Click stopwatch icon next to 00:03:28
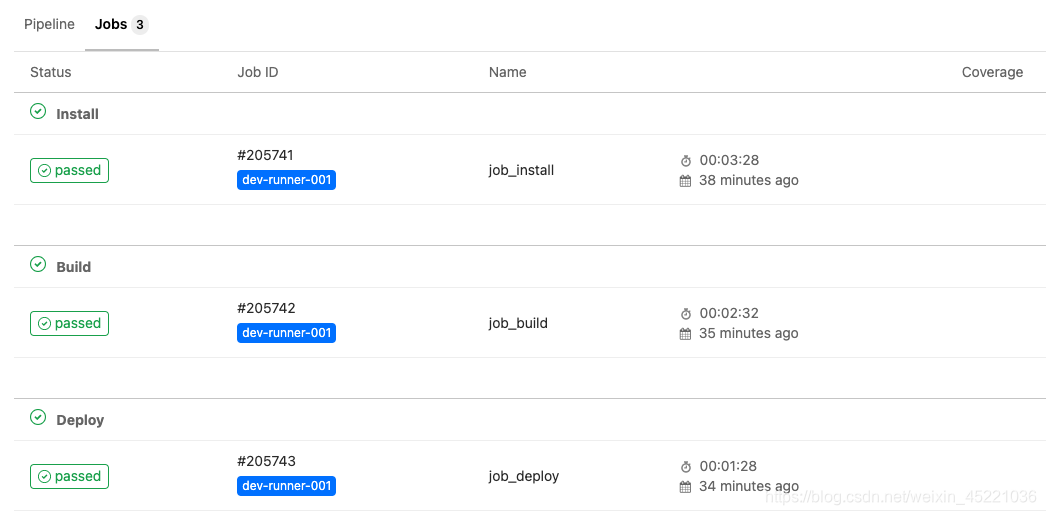The image size is (1046, 515). pos(686,161)
